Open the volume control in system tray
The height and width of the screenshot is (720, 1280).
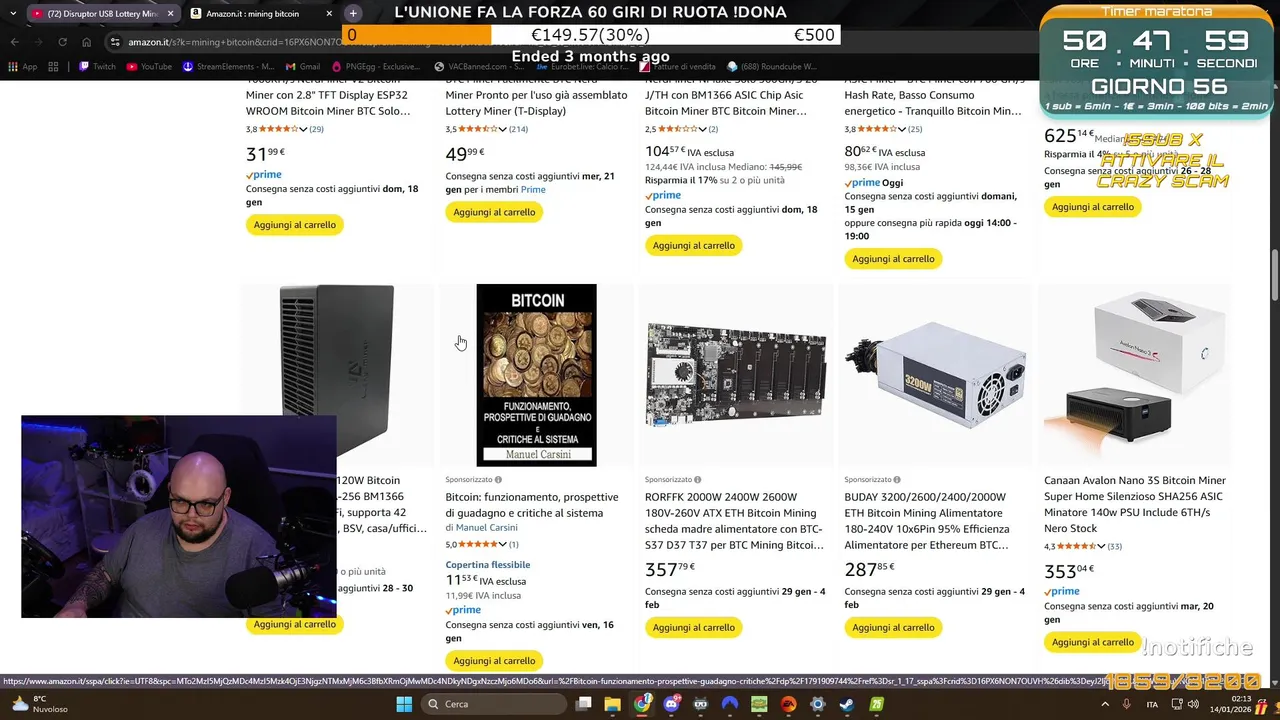coord(1193,704)
